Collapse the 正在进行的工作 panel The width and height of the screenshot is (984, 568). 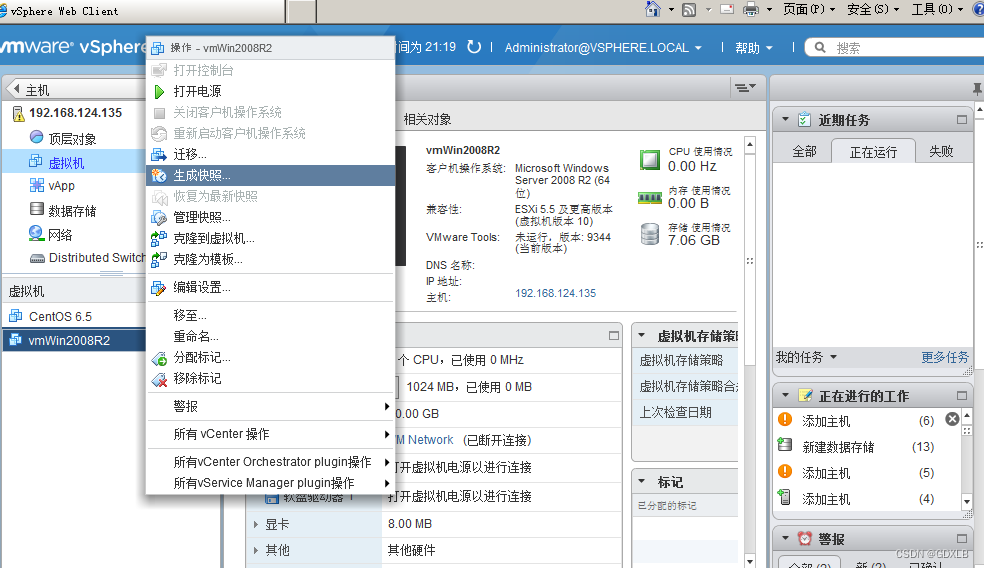[x=785, y=395]
